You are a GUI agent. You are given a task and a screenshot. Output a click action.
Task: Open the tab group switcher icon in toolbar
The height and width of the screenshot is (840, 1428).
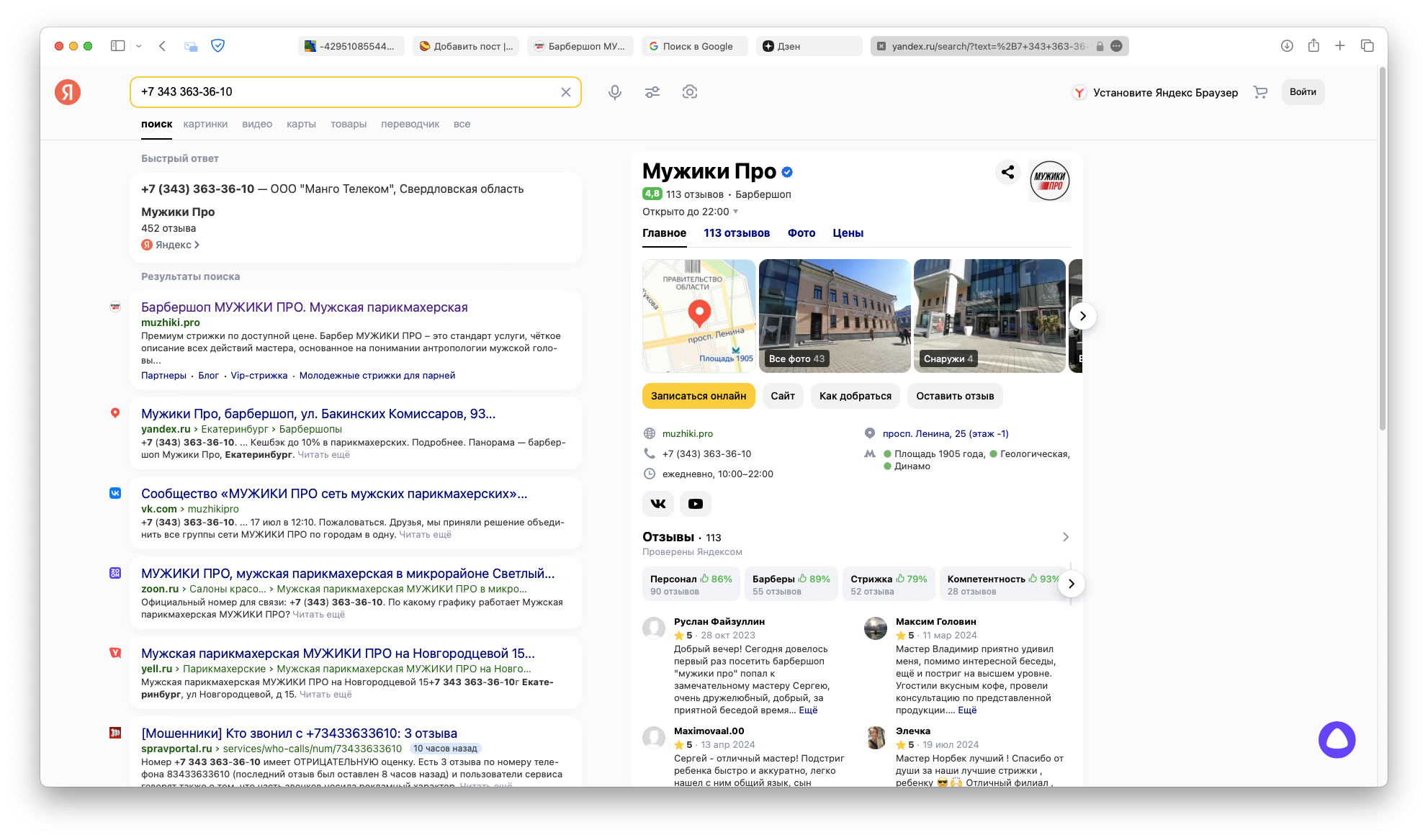coord(191,46)
